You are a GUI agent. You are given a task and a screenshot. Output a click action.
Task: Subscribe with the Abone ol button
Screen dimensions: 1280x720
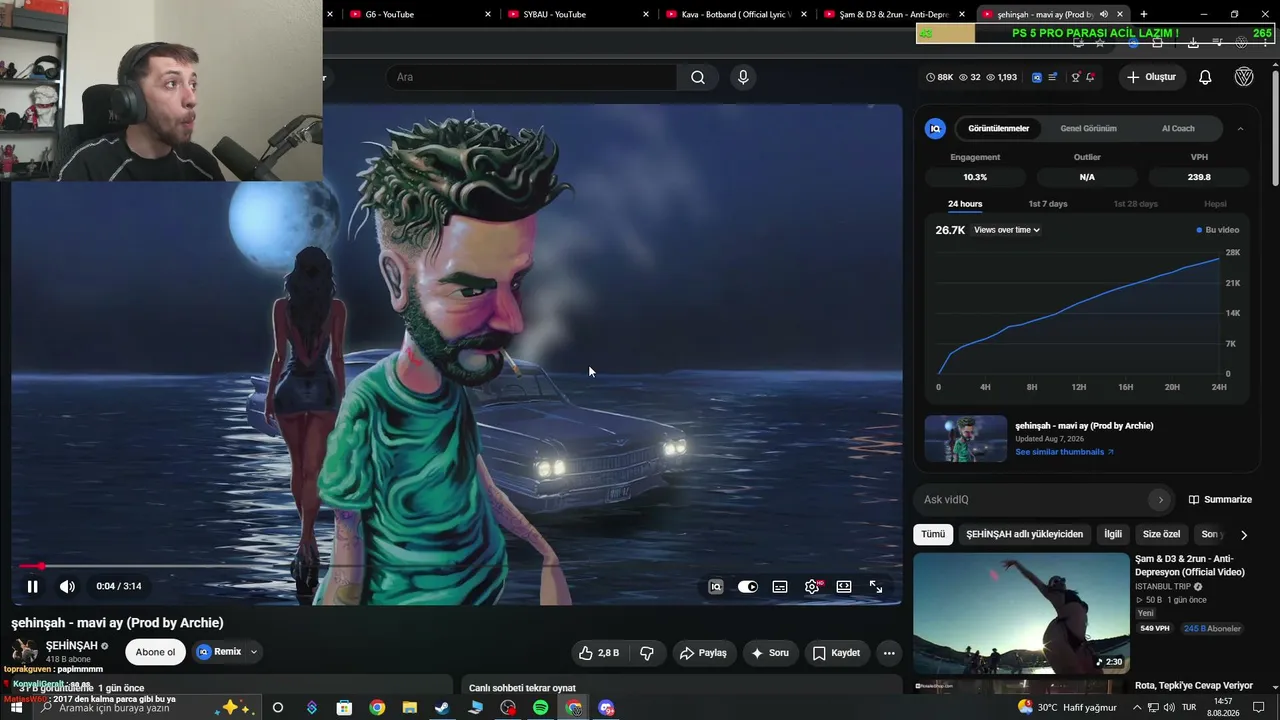click(155, 652)
